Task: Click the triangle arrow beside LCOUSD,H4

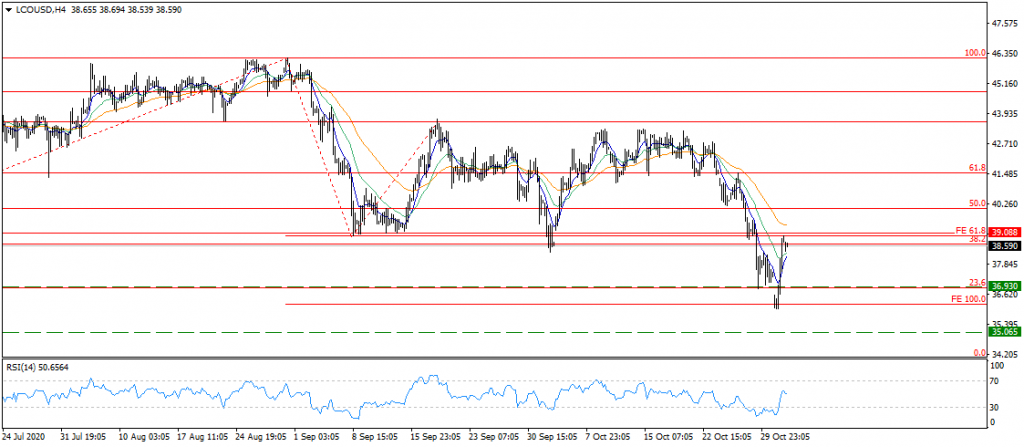Action: coord(7,8)
